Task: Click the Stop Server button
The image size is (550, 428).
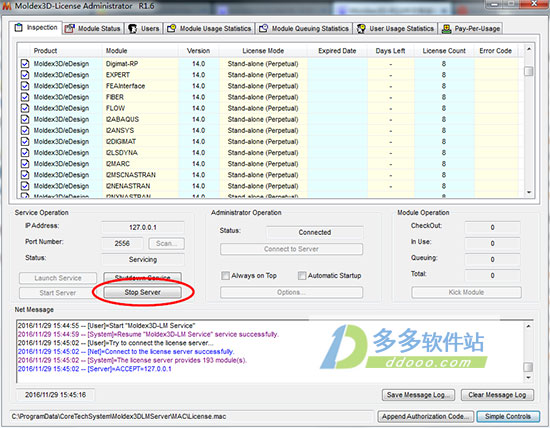Action: (x=142, y=292)
